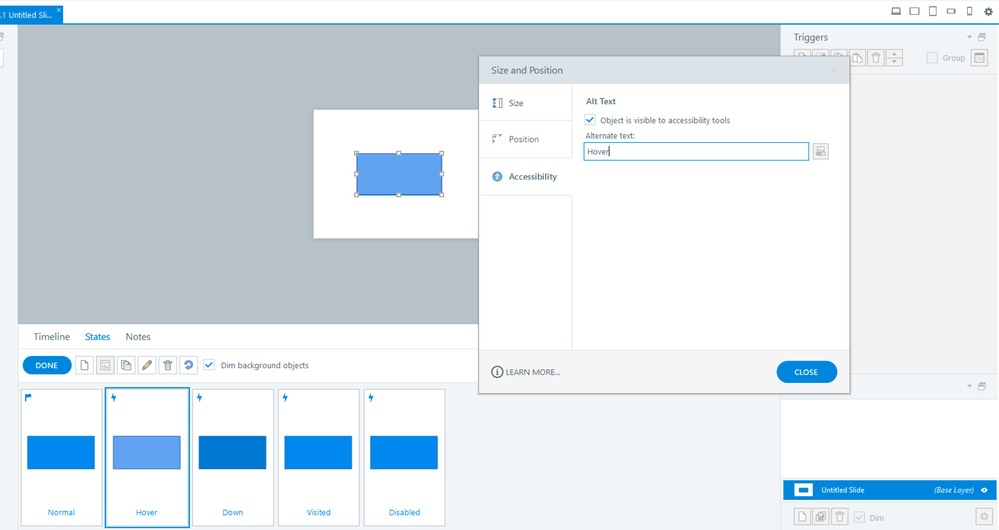The width and height of the screenshot is (999, 530).
Task: Select the Normal state thumbnail
Action: tap(61, 457)
